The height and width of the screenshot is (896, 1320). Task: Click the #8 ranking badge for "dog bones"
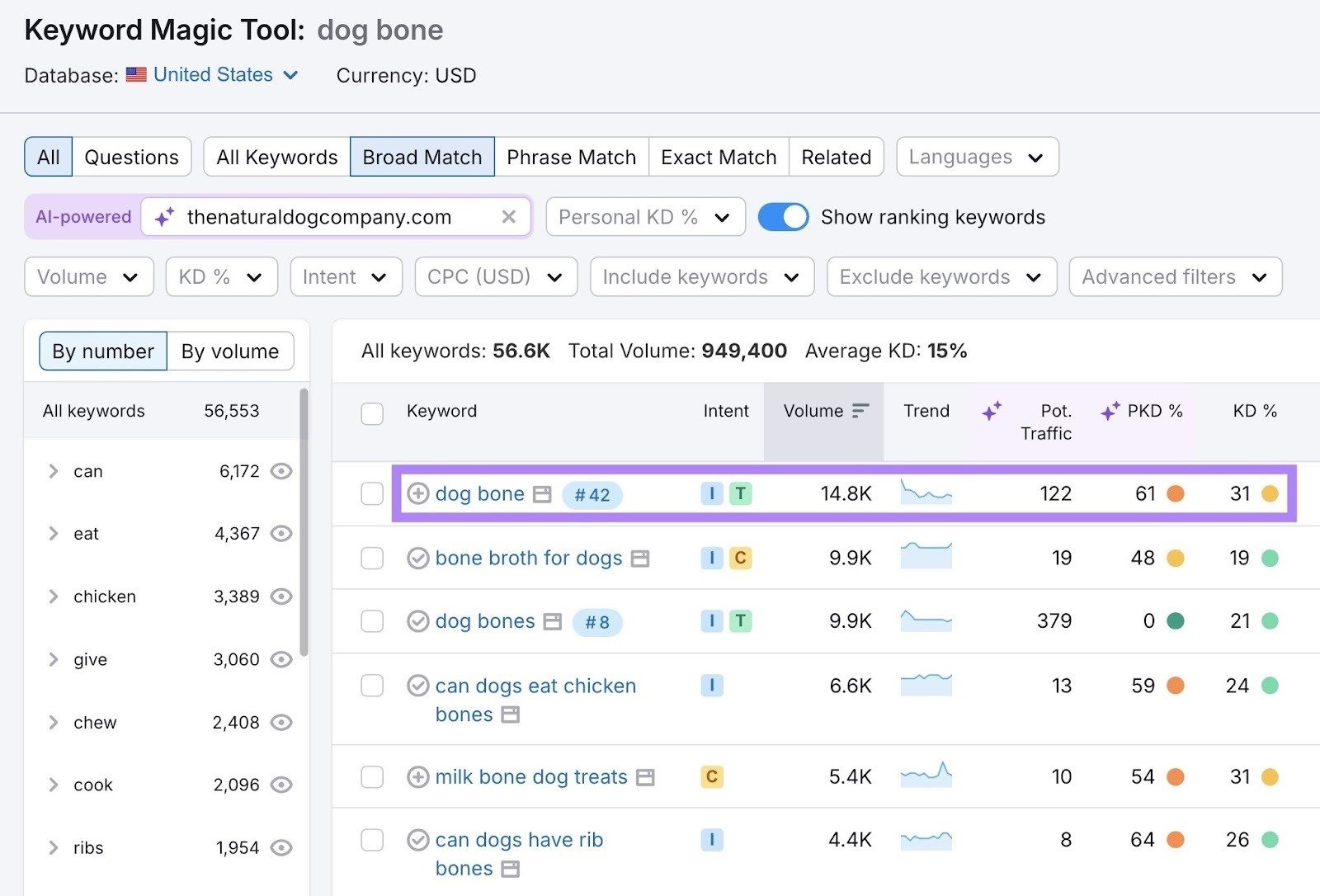pos(596,622)
